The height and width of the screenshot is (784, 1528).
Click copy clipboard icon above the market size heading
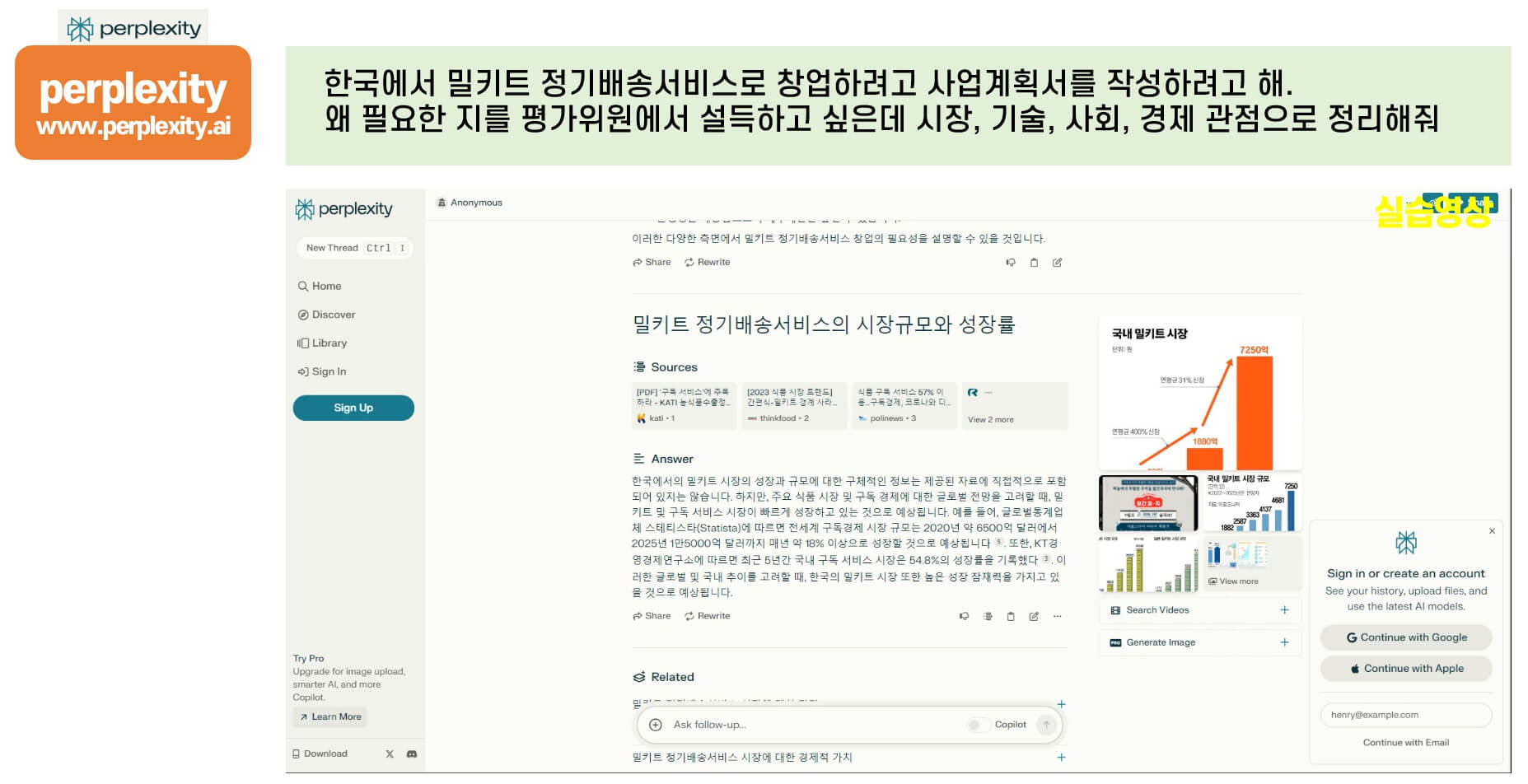pyautogui.click(x=1034, y=263)
